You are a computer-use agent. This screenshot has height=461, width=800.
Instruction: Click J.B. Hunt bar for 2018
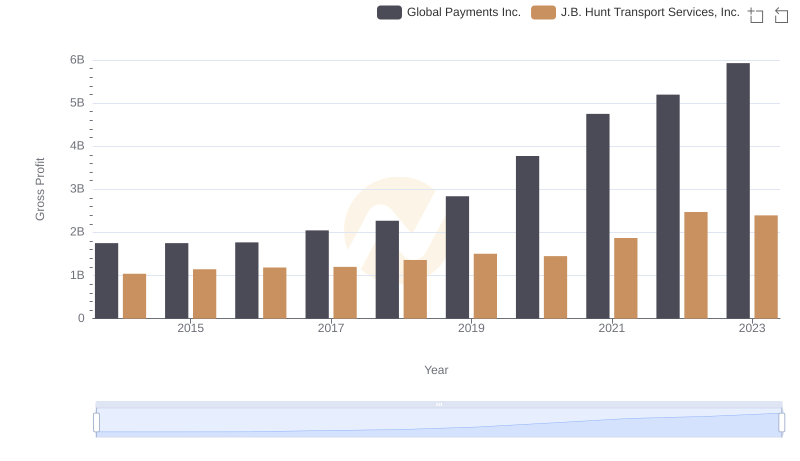pos(415,289)
